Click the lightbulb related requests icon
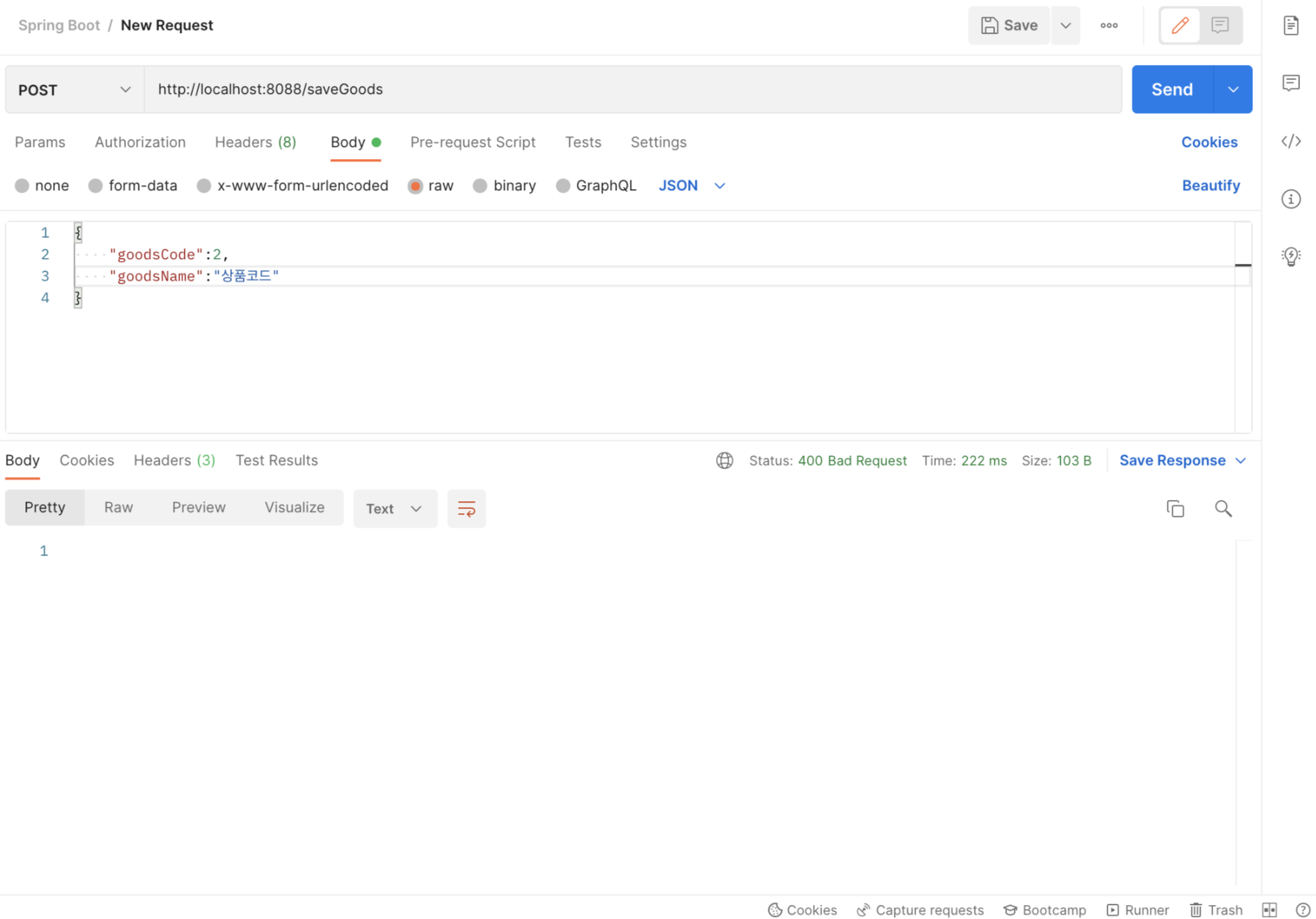This screenshot has width=1316, height=919. (1290, 256)
